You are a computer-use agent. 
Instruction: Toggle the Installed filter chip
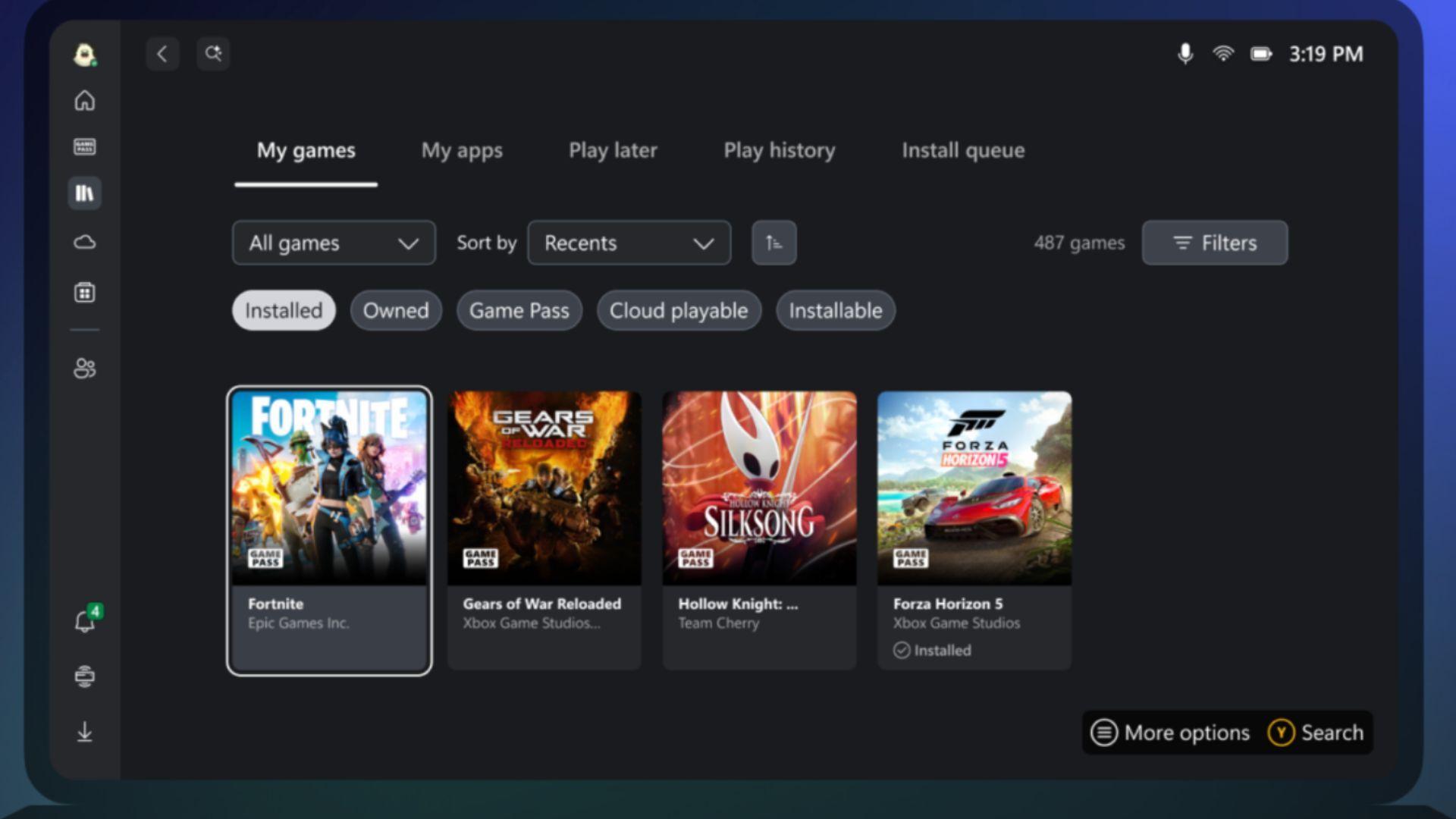(284, 310)
